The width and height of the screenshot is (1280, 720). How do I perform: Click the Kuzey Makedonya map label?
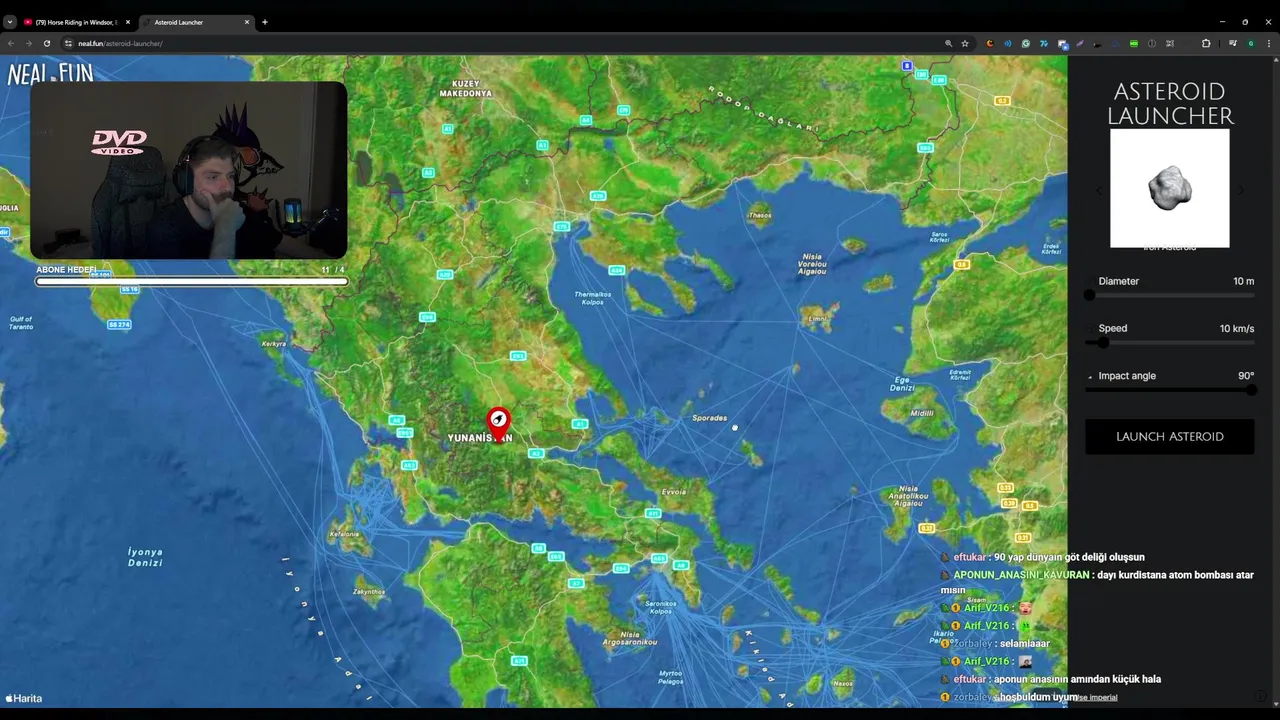(x=466, y=88)
